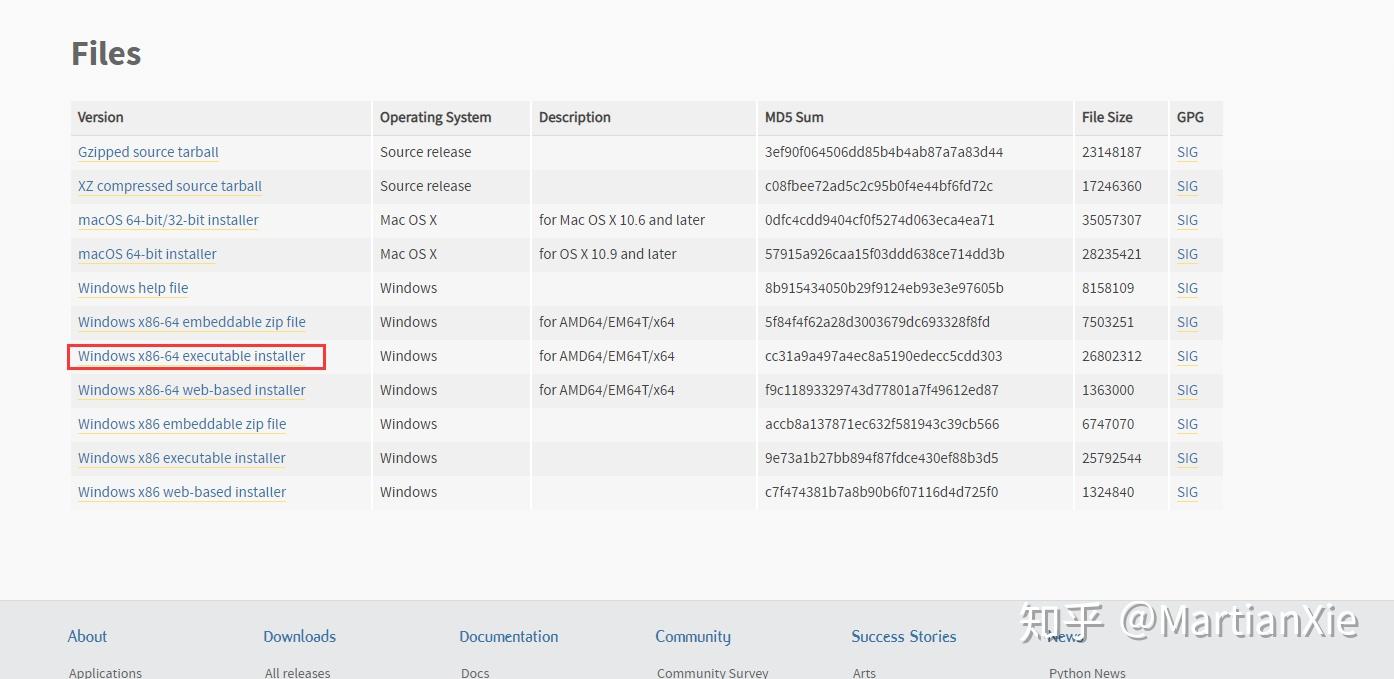
Task: Download the XZ compressed source tarball
Action: (x=170, y=186)
